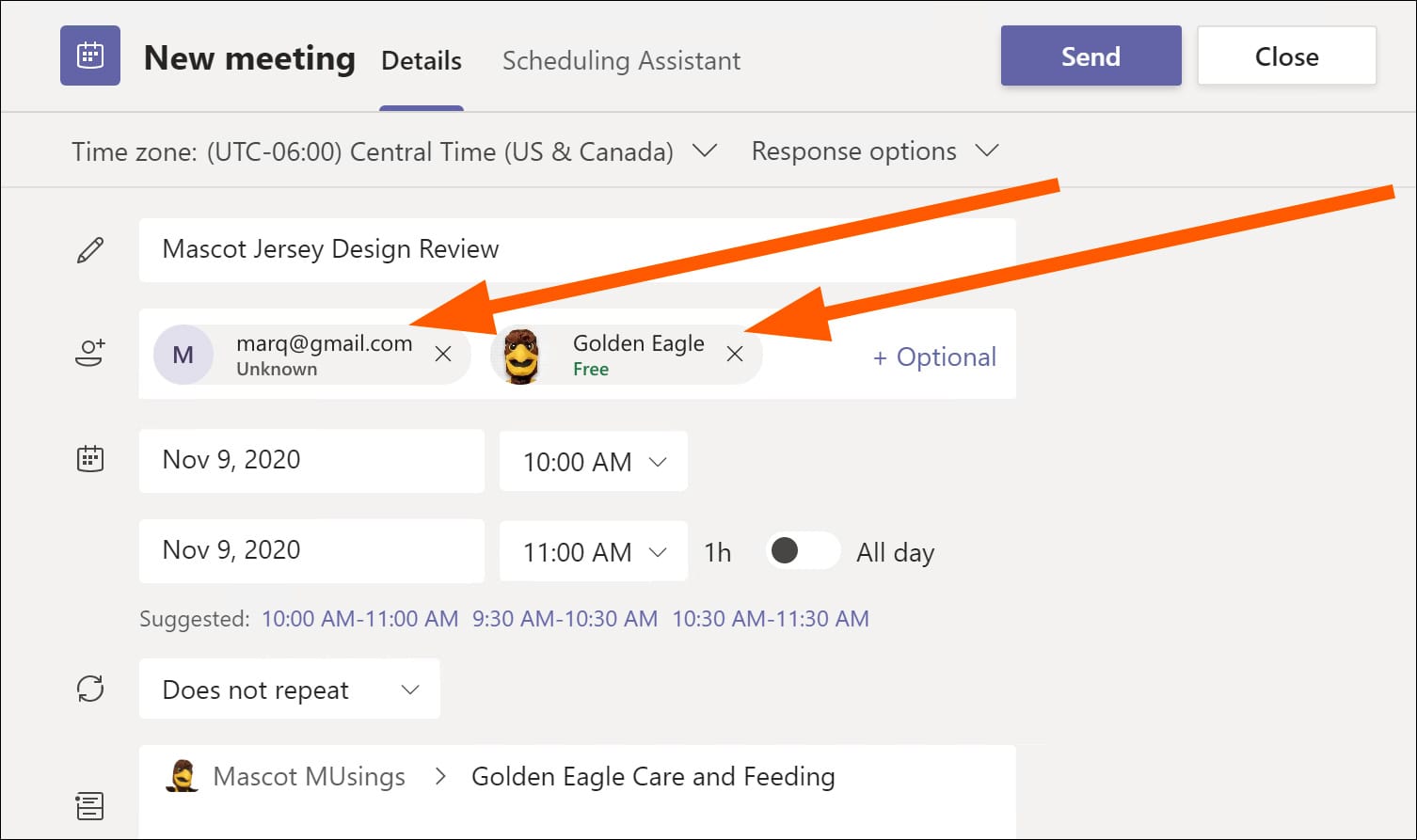Viewport: 1417px width, 840px height.
Task: Click the add attendees icon
Action: pyautogui.click(x=90, y=354)
